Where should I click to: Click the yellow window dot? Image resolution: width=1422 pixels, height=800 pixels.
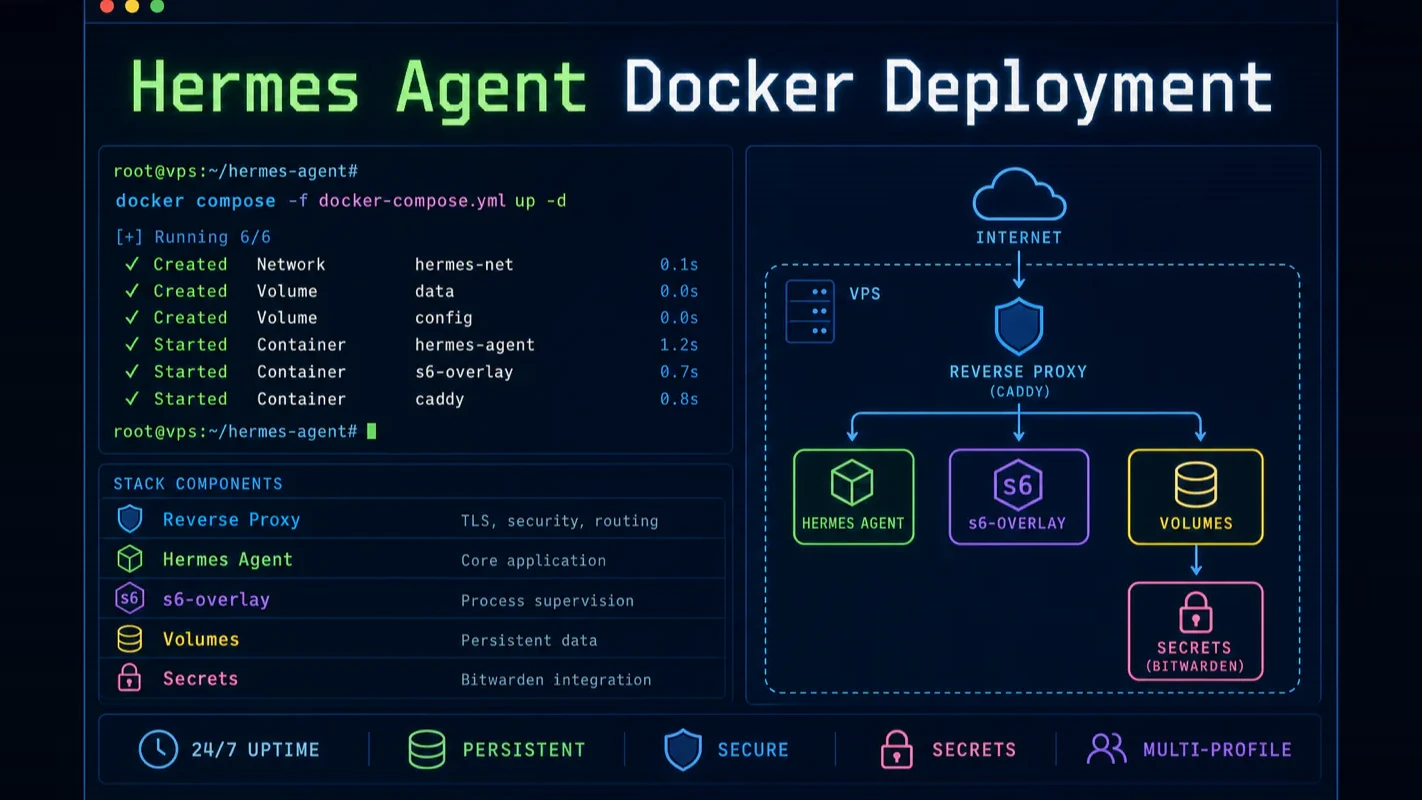coord(132,6)
